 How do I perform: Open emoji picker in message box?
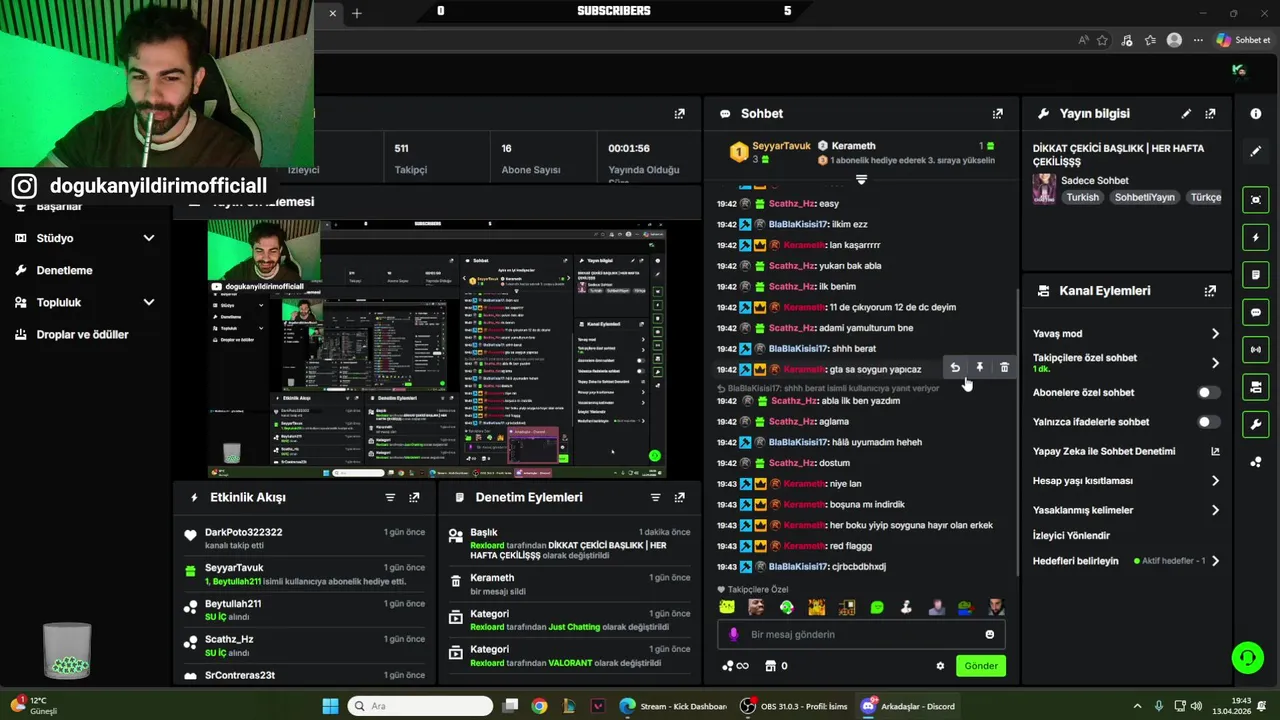click(990, 634)
